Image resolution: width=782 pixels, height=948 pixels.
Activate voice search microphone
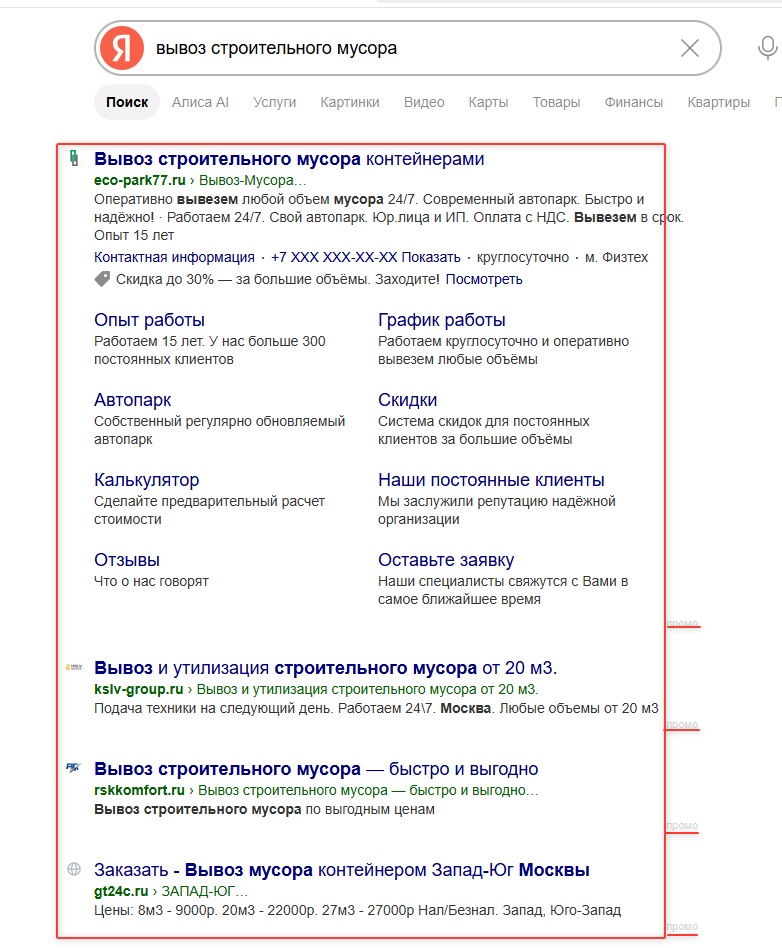767,48
